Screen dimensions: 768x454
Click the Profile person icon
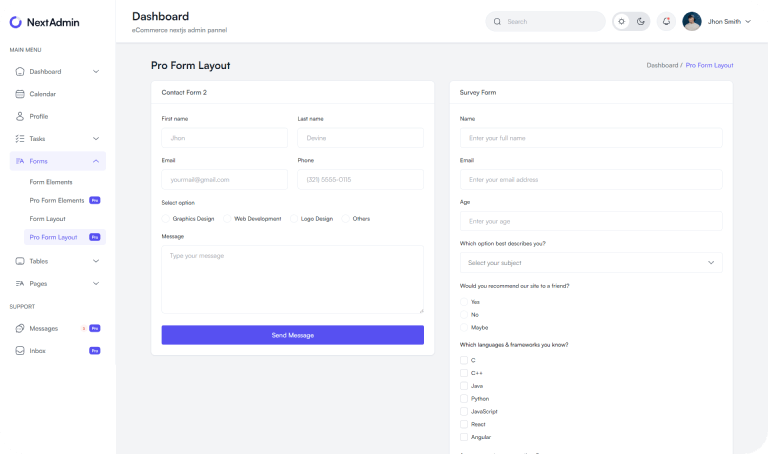click(20, 116)
